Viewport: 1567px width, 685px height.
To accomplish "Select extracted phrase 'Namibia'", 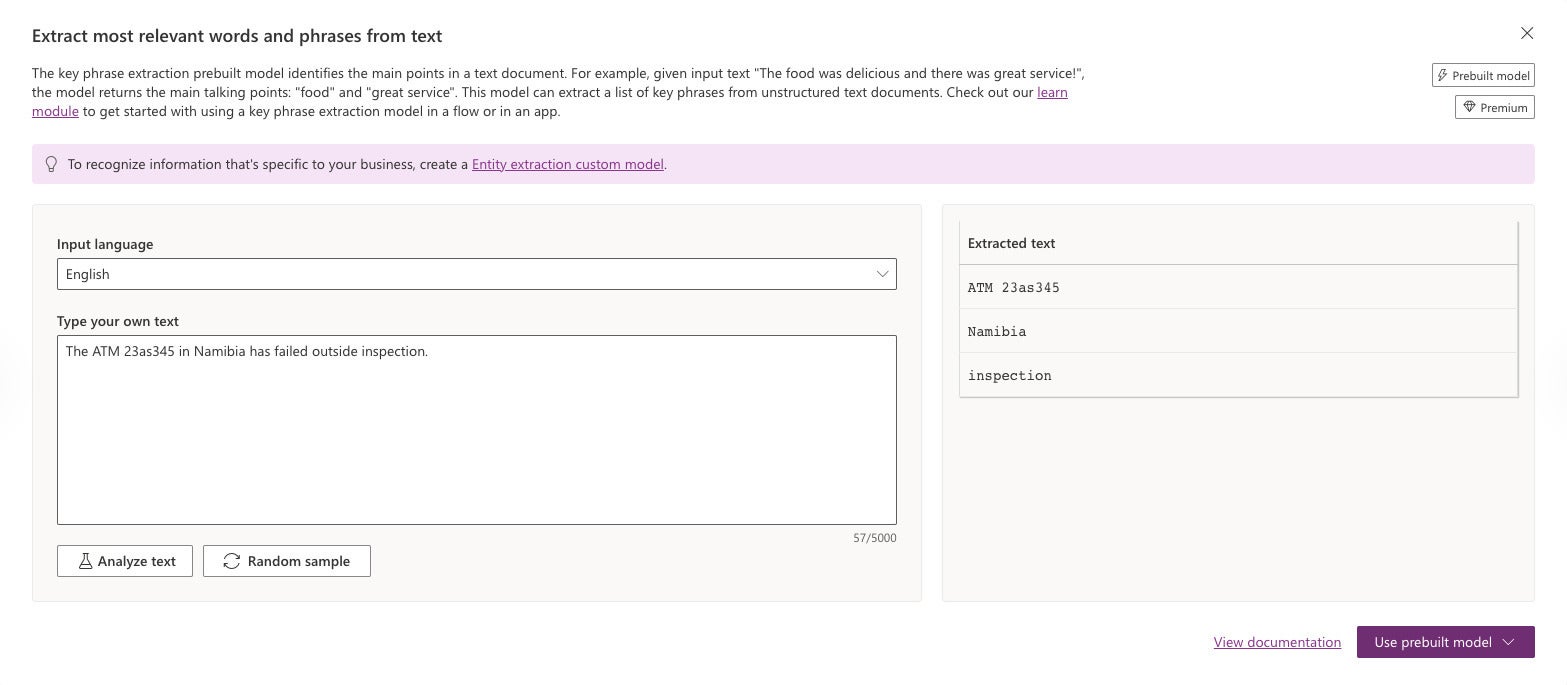I will pyautogui.click(x=1238, y=331).
